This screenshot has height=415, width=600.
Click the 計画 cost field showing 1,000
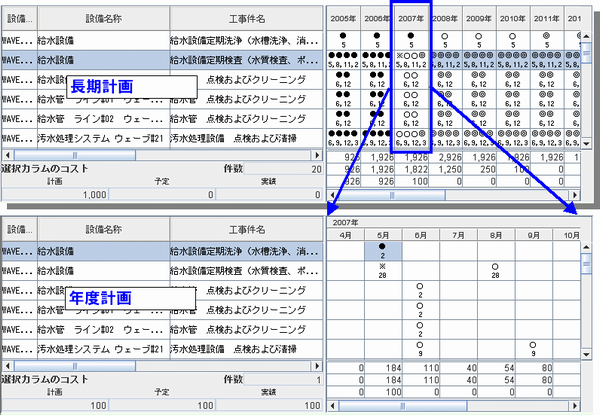(55, 194)
